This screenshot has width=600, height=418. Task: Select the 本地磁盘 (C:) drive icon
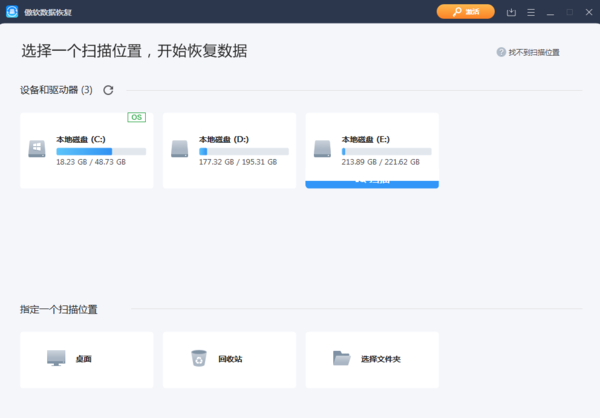click(36, 149)
